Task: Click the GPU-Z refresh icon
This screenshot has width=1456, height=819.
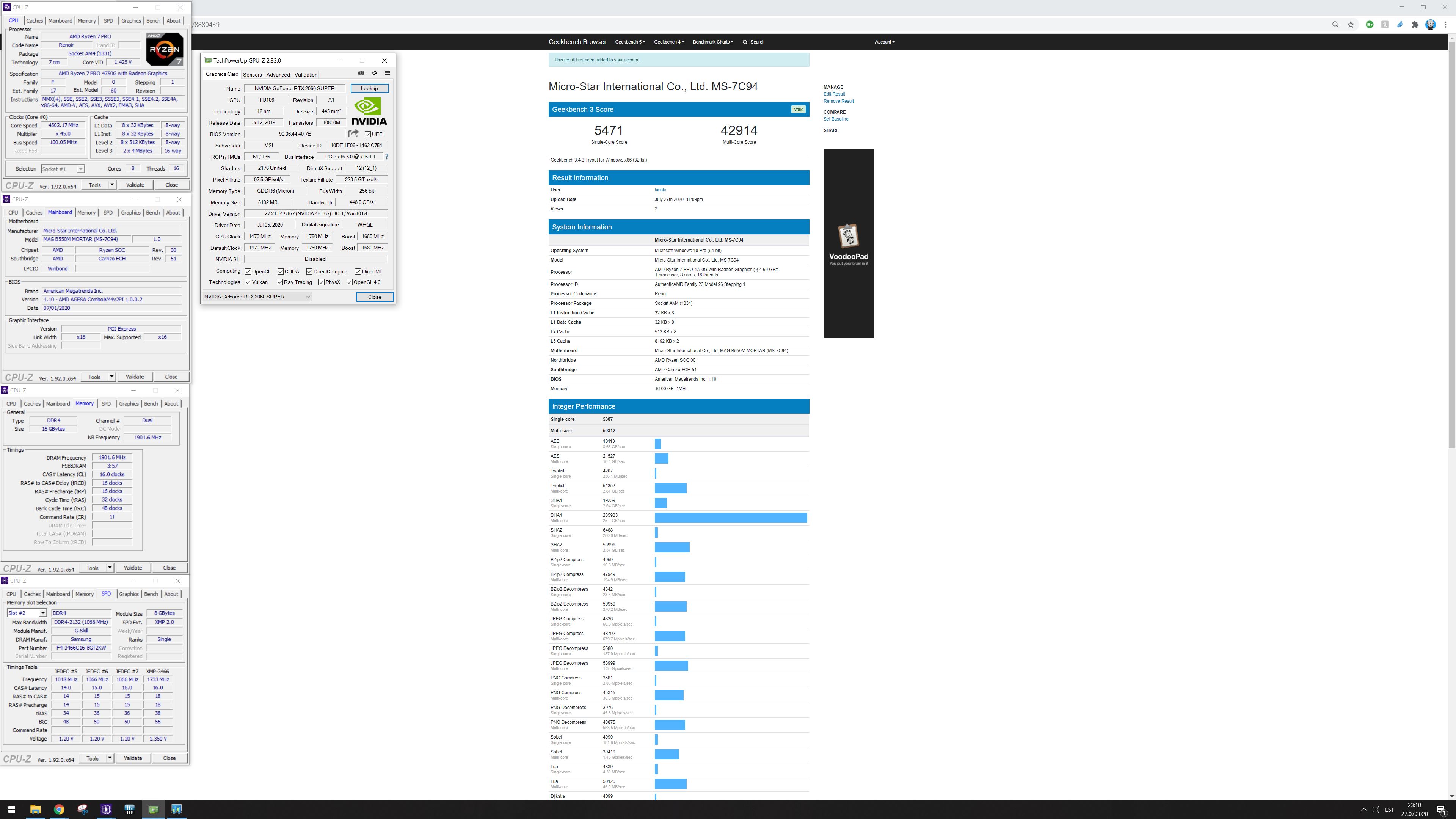Action: (374, 73)
